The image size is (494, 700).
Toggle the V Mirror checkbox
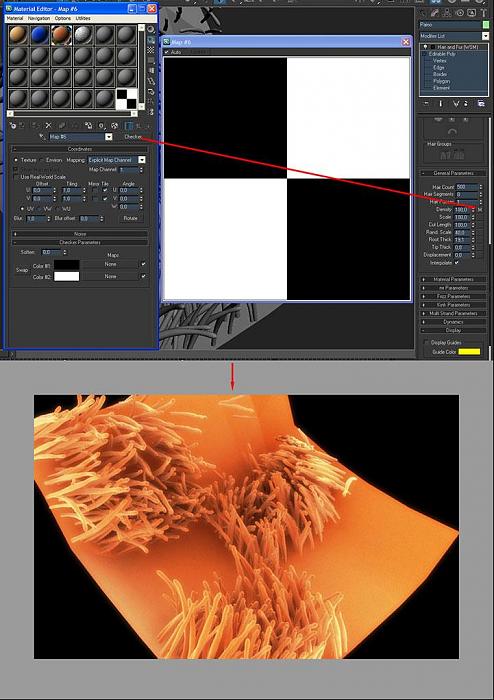(x=94, y=198)
